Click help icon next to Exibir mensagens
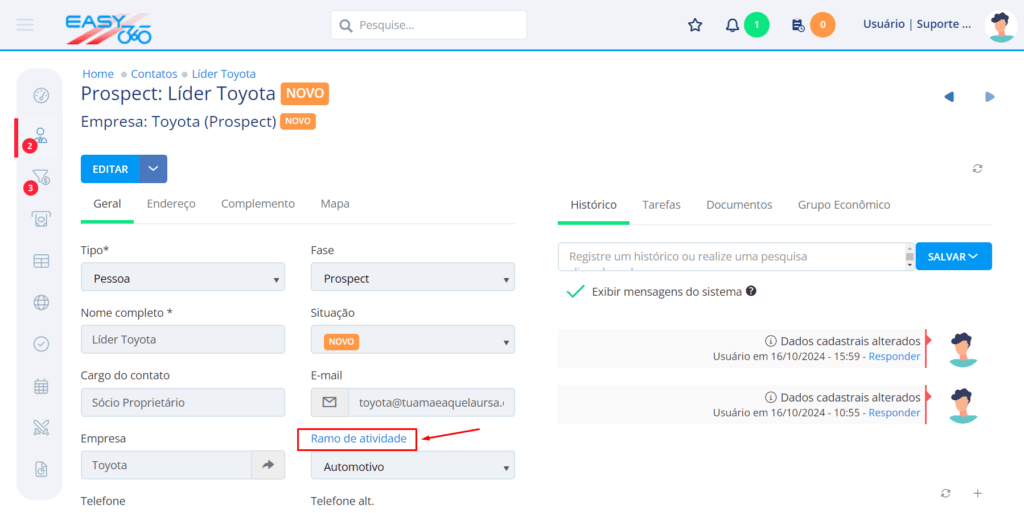The width and height of the screenshot is (1024, 513). [751, 291]
